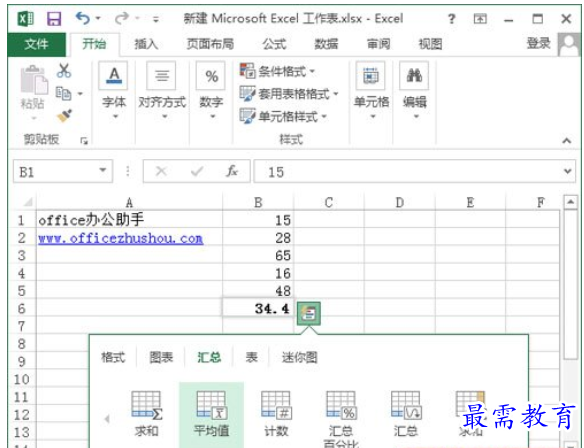Open 表 tab in Quick Analysis

252,358
